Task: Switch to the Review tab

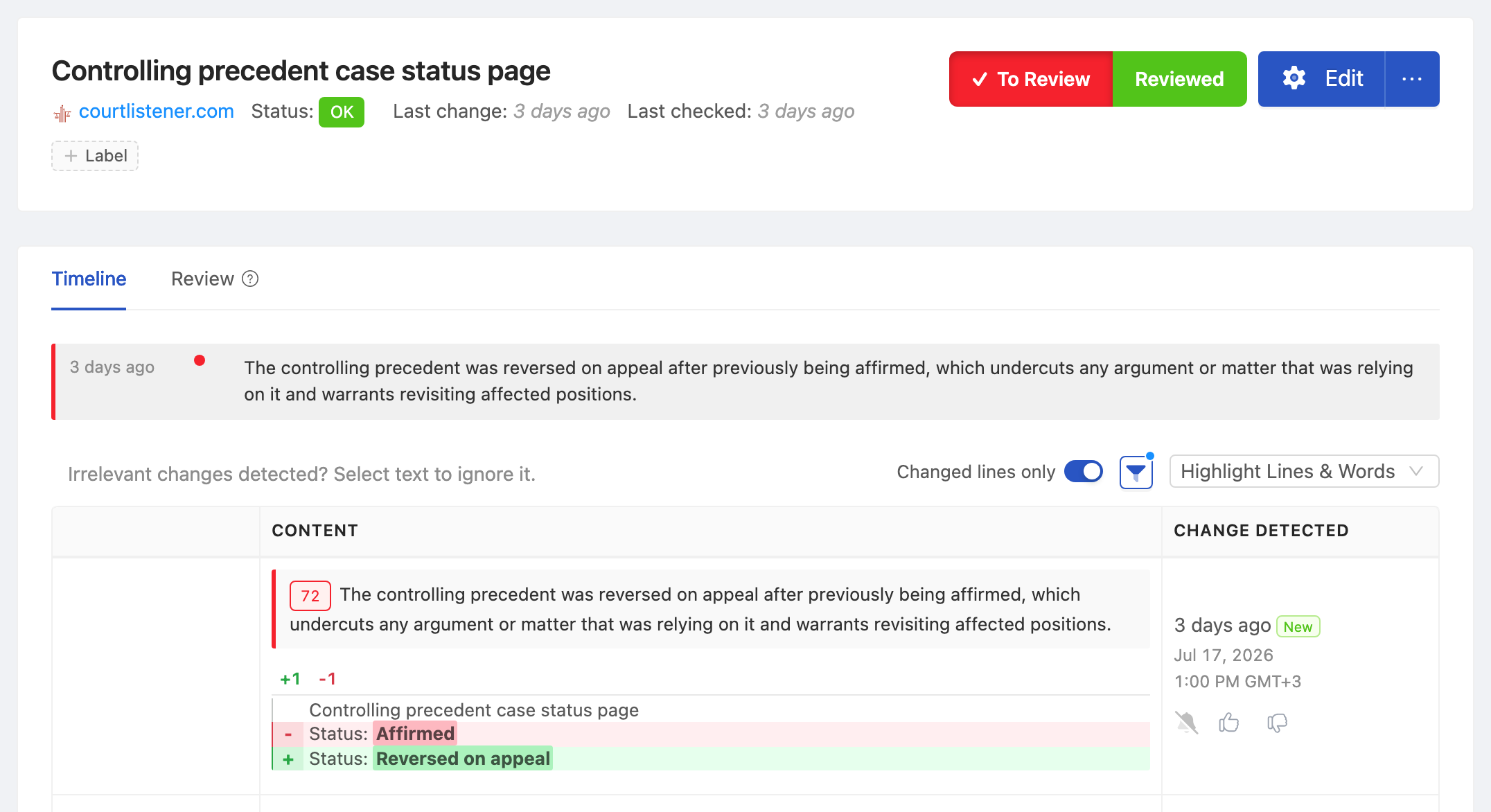Action: coord(202,279)
